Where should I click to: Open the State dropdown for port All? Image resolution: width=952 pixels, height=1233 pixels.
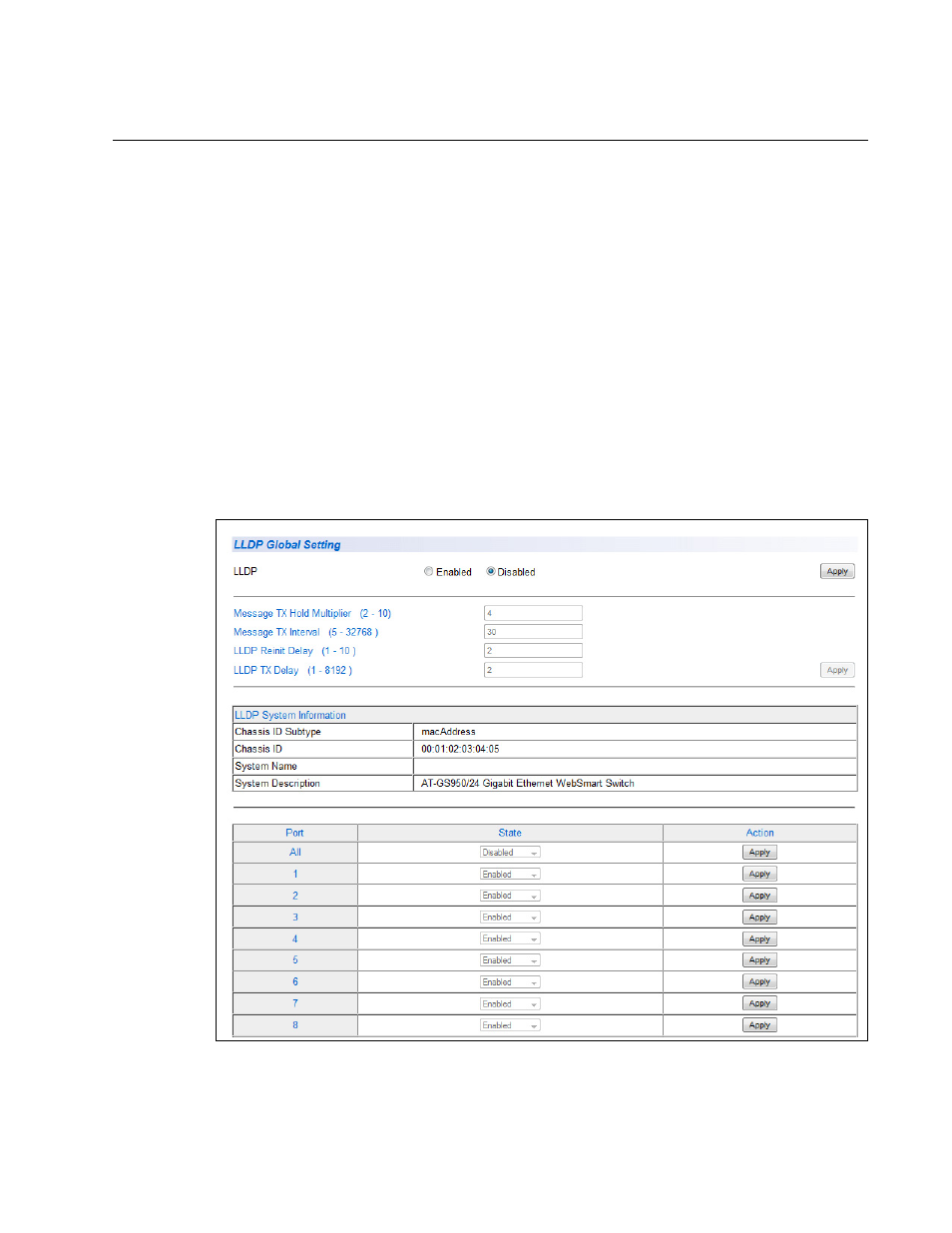[x=510, y=853]
